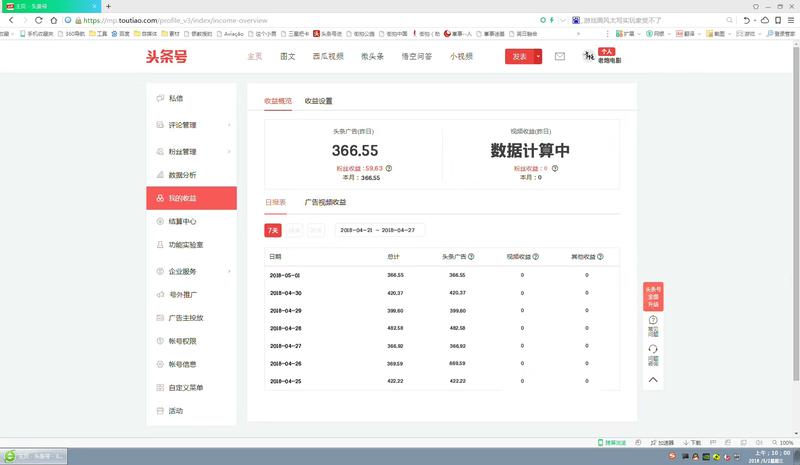Screen dimensions: 800x465
Task: Open the browser hamburger menu
Action: [x=791, y=20]
